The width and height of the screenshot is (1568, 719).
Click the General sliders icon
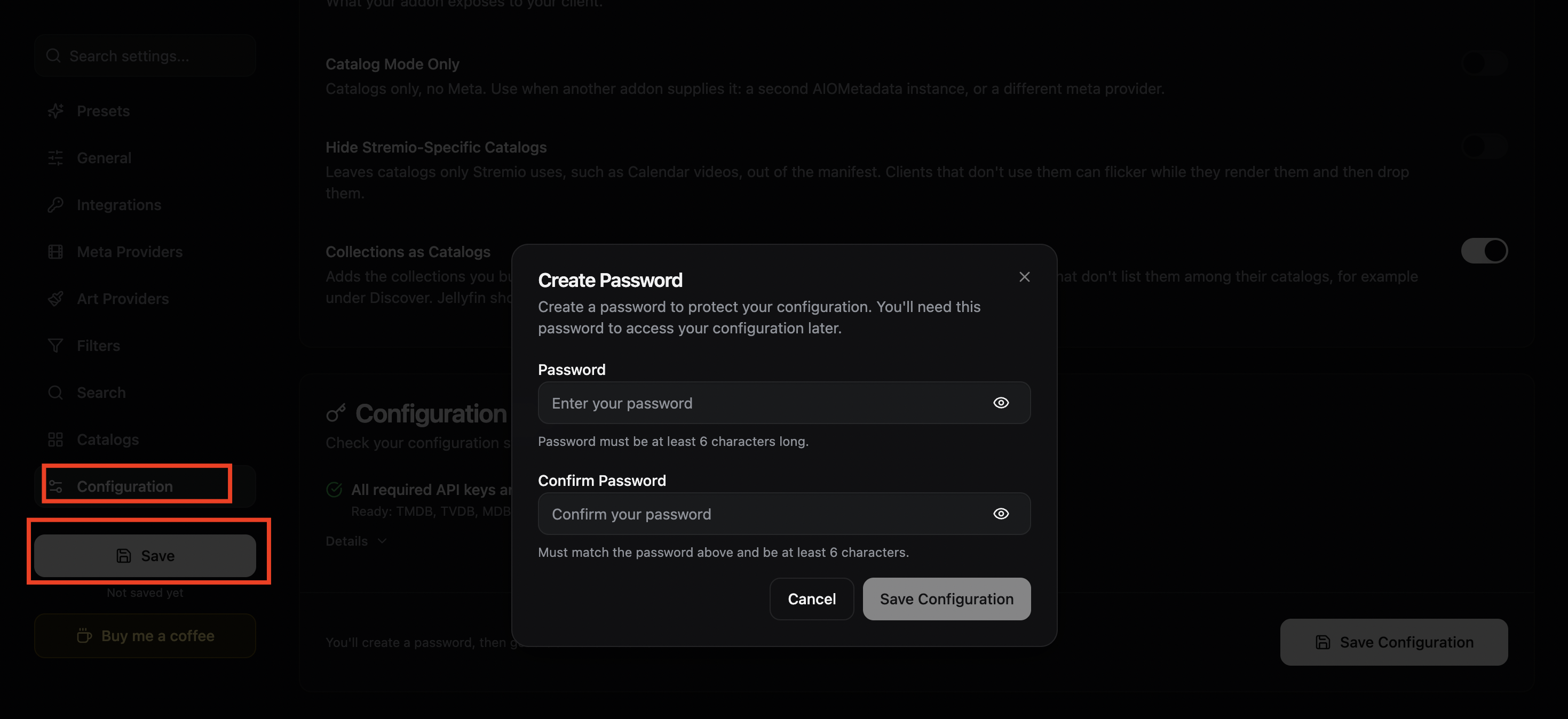[x=56, y=157]
